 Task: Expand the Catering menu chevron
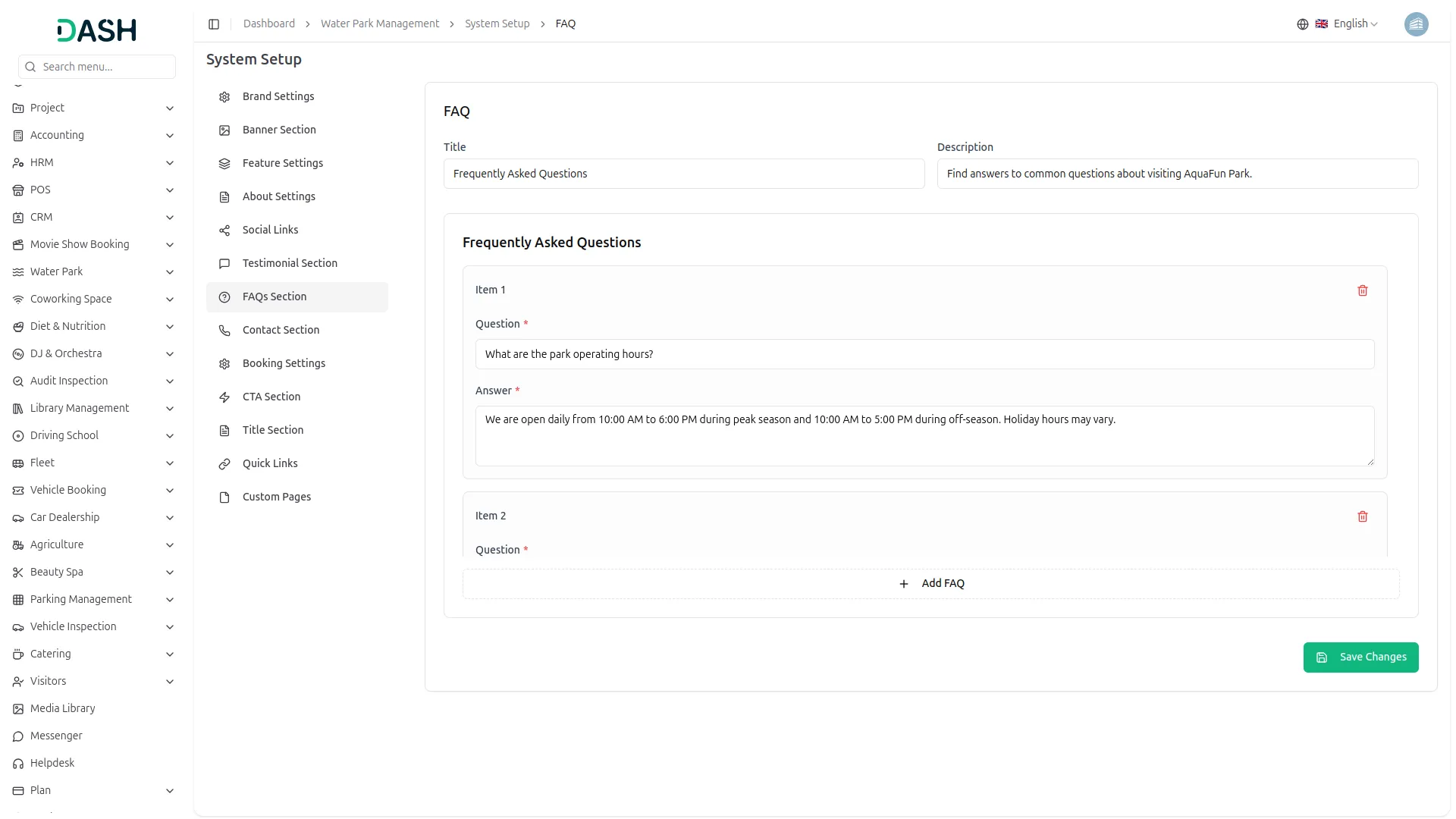[x=170, y=654]
